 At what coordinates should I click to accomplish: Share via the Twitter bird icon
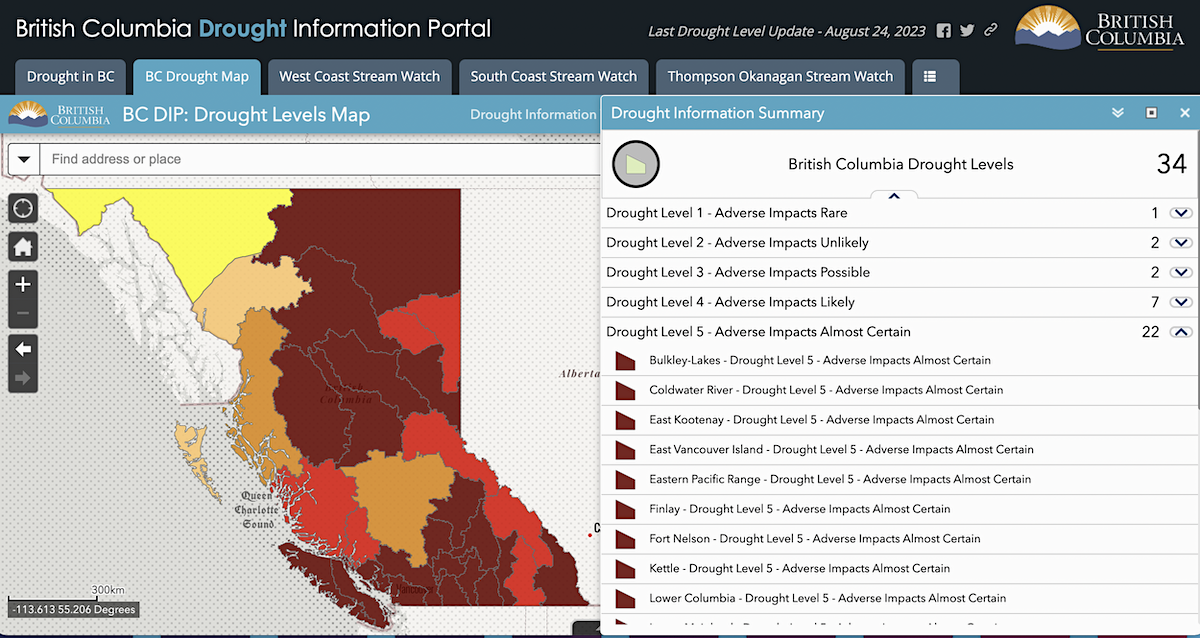[x=967, y=31]
